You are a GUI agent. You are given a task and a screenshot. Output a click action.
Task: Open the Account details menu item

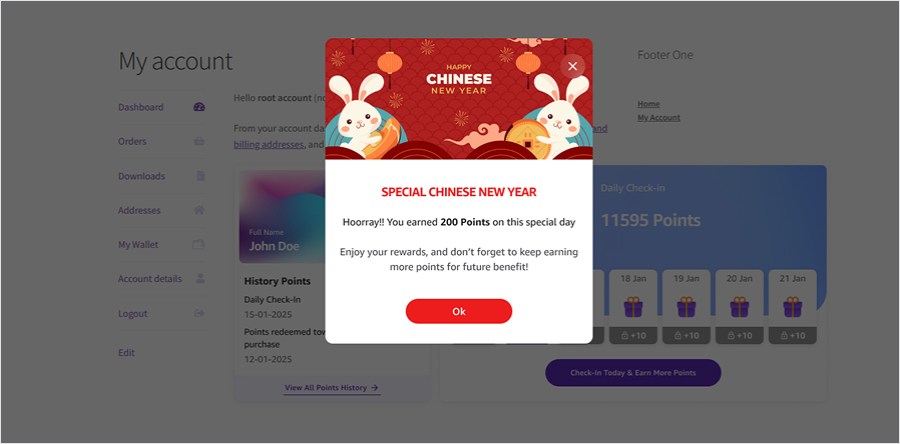[150, 279]
